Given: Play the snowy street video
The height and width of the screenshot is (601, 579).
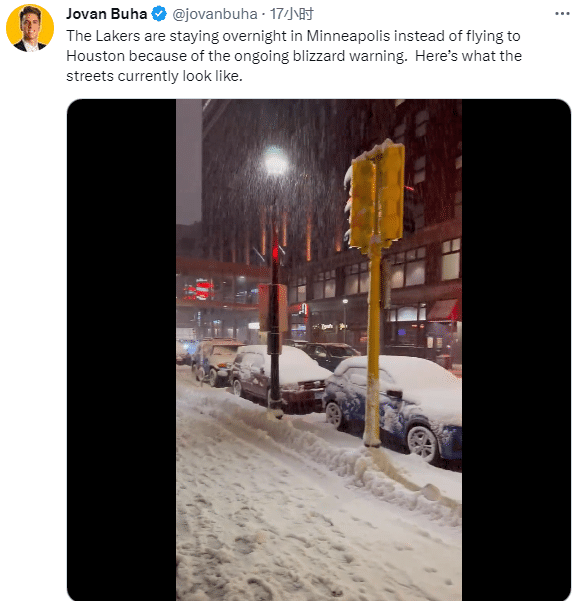Looking at the screenshot, I should click(x=319, y=350).
